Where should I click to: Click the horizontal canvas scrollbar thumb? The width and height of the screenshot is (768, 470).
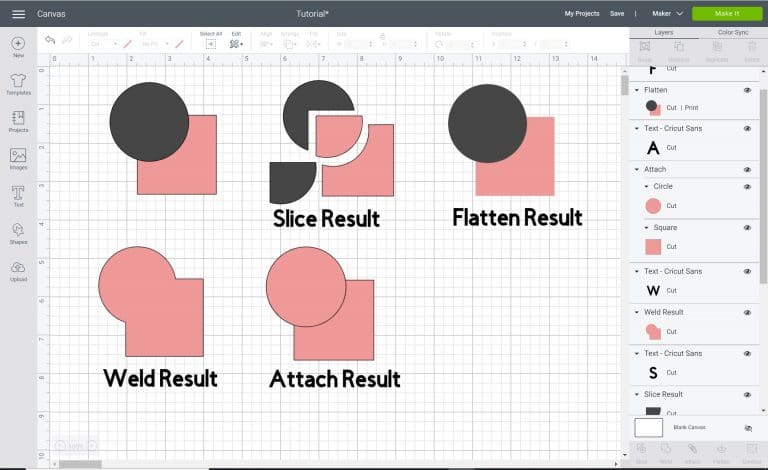(x=80, y=464)
